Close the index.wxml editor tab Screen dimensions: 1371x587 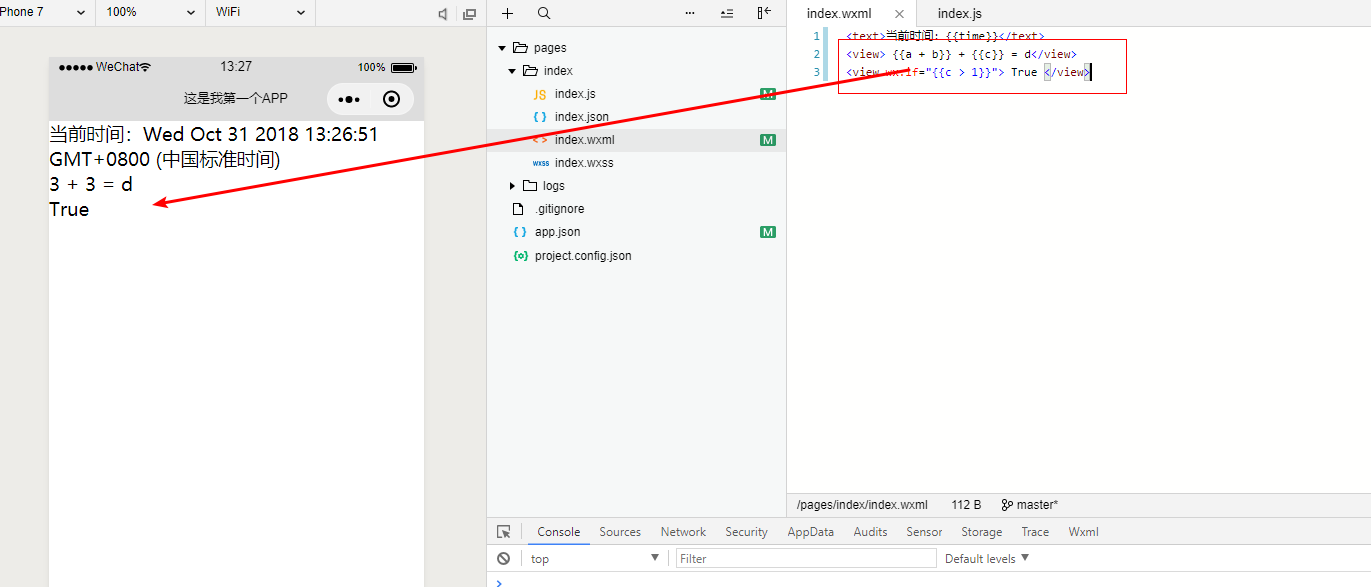tap(899, 14)
